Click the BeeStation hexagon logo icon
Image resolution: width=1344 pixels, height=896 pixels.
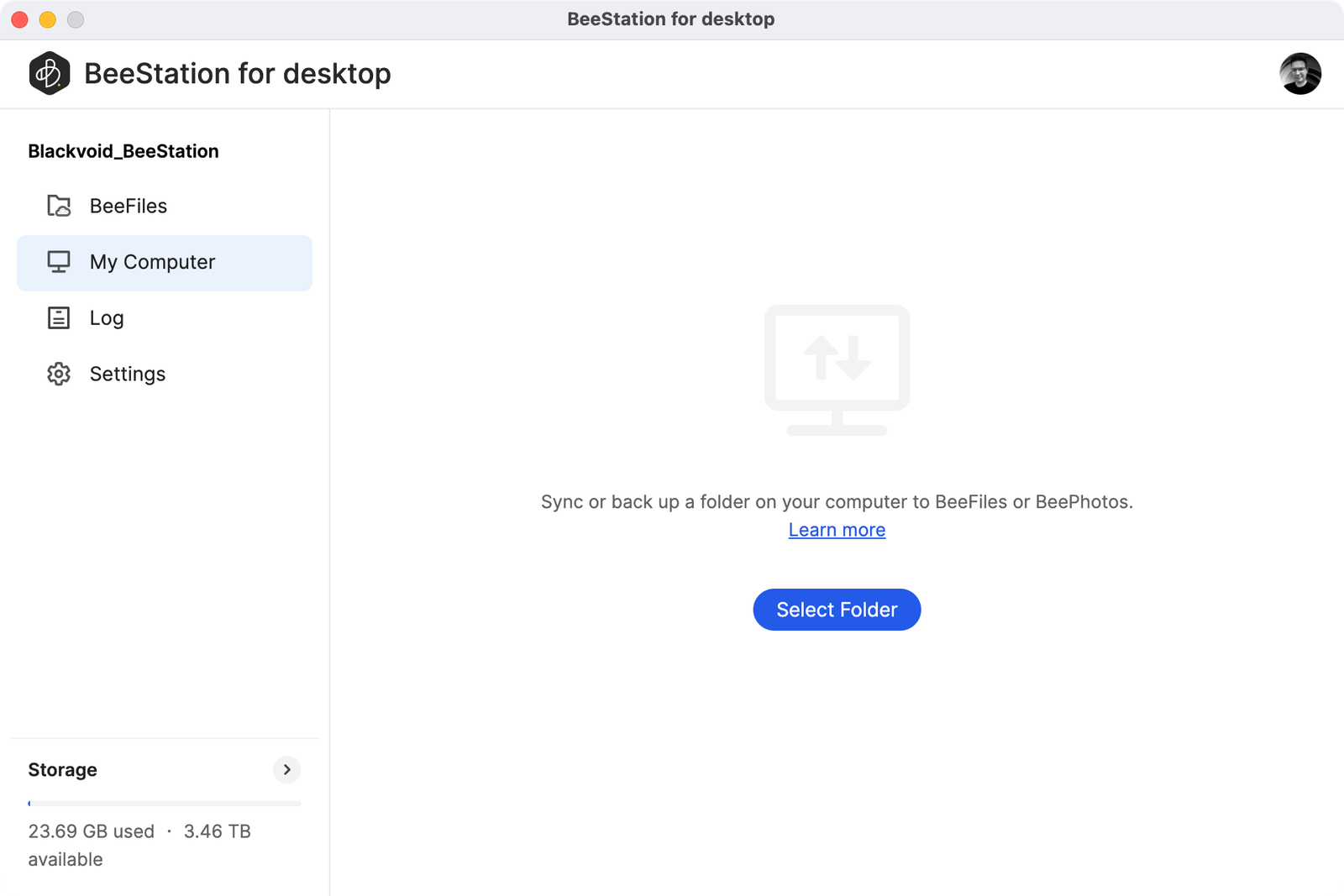coord(49,73)
